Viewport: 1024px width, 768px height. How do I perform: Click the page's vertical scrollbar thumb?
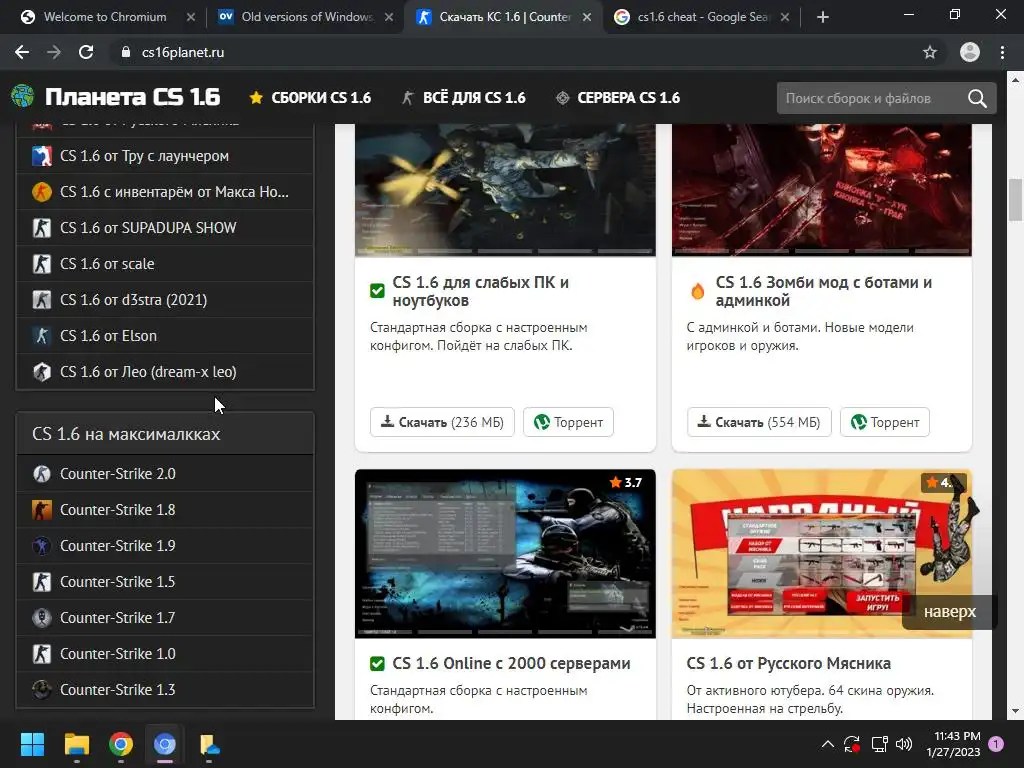(1016, 200)
